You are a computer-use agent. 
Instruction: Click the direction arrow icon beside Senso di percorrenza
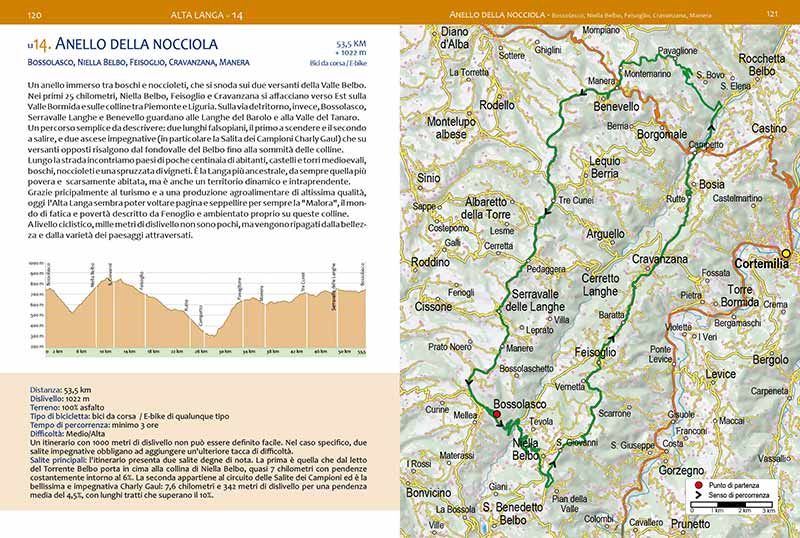pyautogui.click(x=698, y=495)
